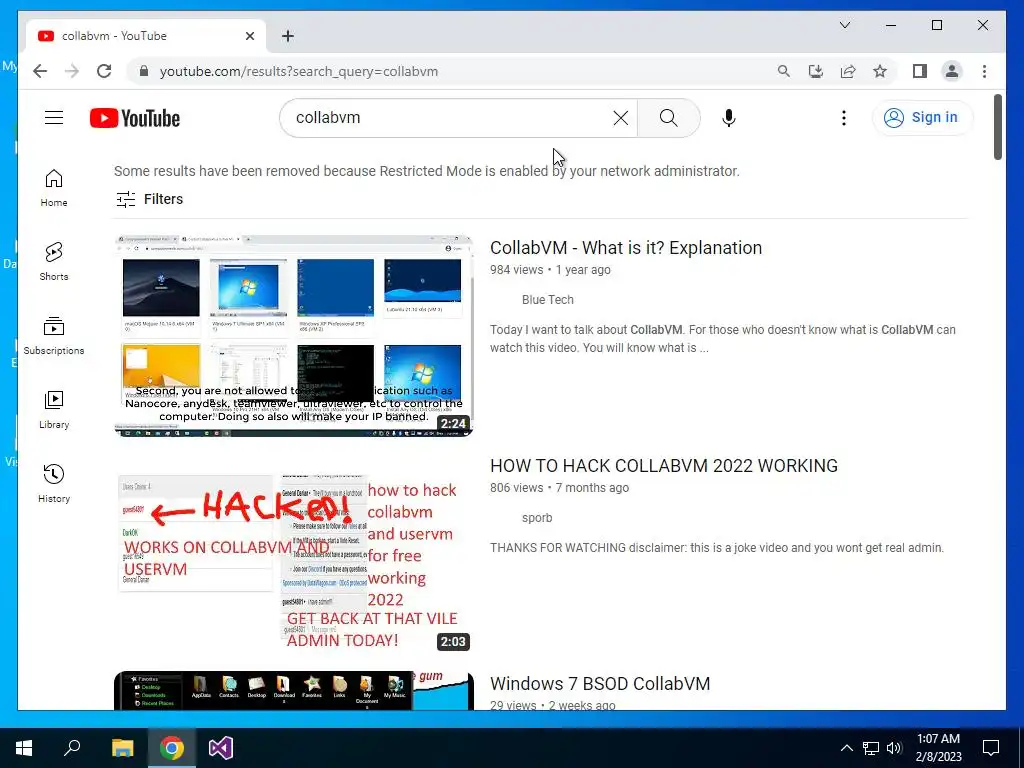Open Library in sidebar
This screenshot has height=768, width=1024.
[x=54, y=409]
